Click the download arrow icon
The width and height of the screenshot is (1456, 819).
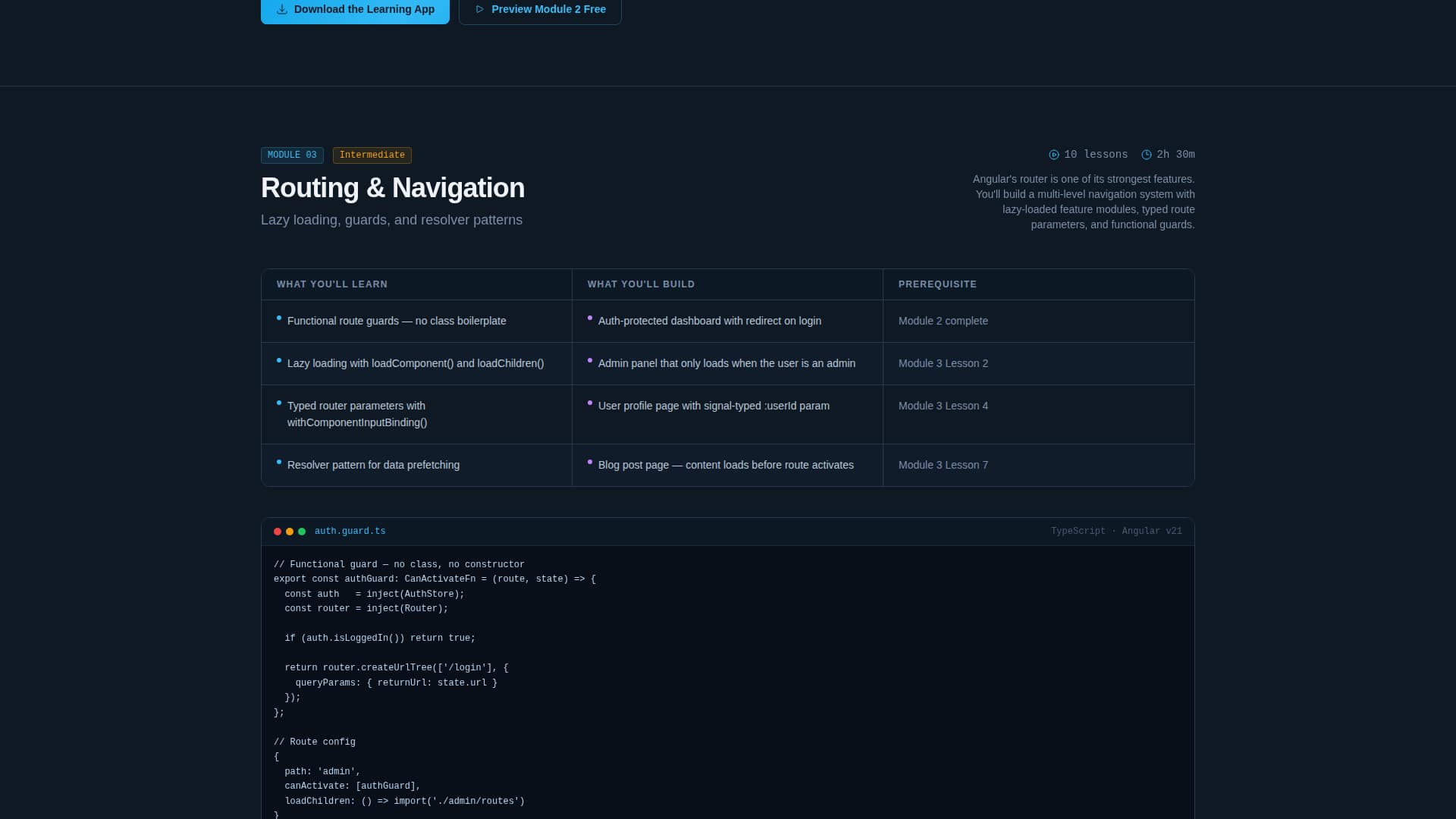coord(282,10)
